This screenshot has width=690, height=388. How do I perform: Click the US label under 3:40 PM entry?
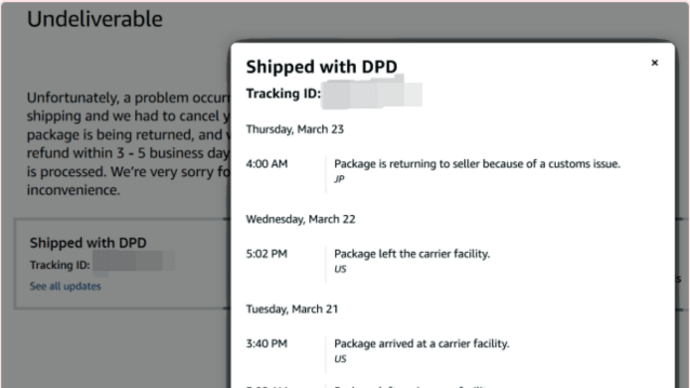pyautogui.click(x=340, y=359)
